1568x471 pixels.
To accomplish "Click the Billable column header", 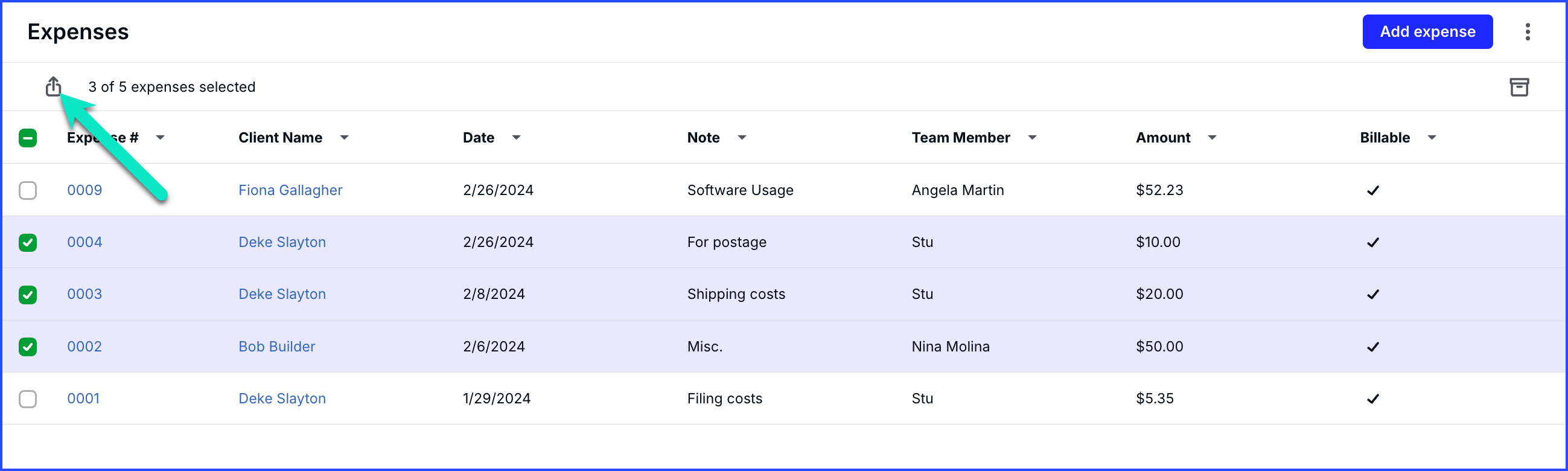I will (1385, 138).
